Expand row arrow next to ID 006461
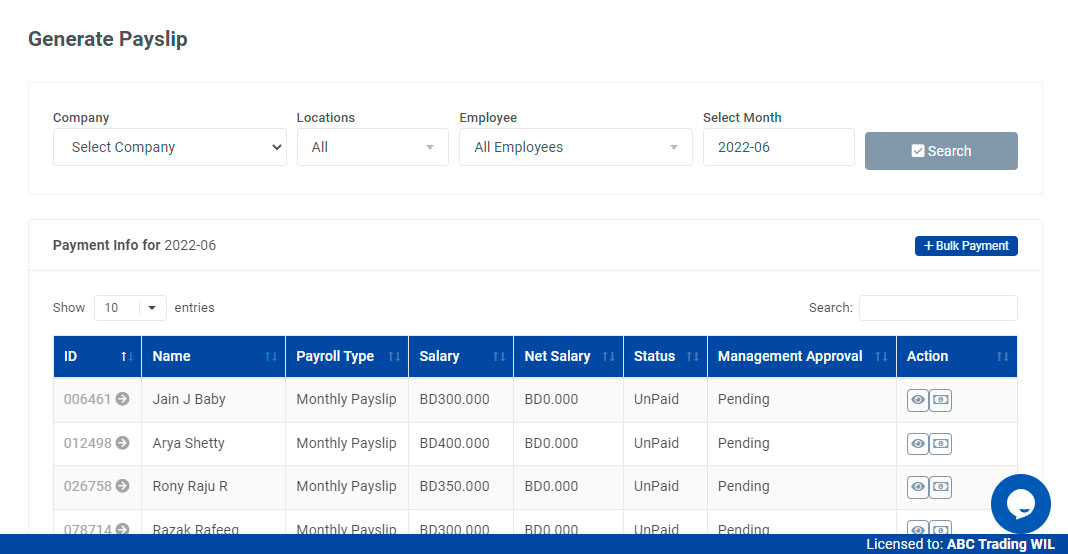This screenshot has width=1068, height=554. pos(122,399)
